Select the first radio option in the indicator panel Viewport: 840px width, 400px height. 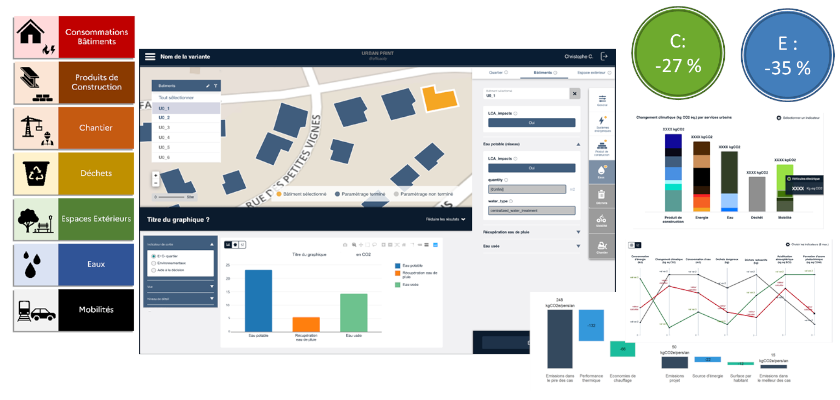click(x=152, y=256)
